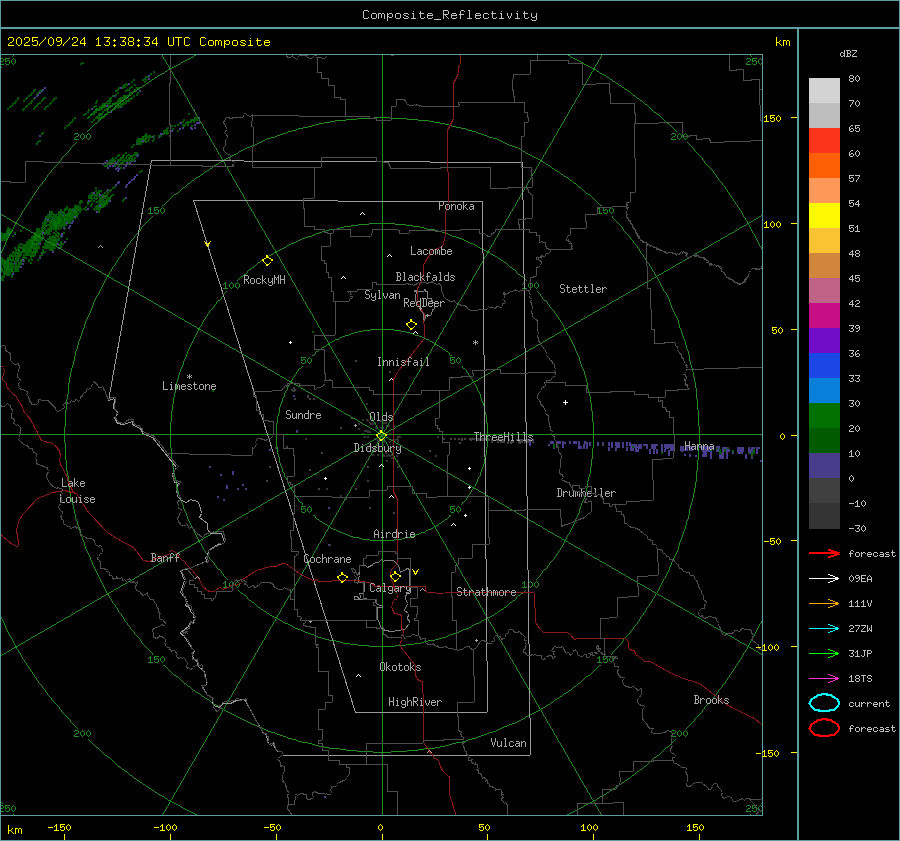This screenshot has height=841, width=900.
Task: Click the orange 111V arrow in legend
Action: click(824, 603)
